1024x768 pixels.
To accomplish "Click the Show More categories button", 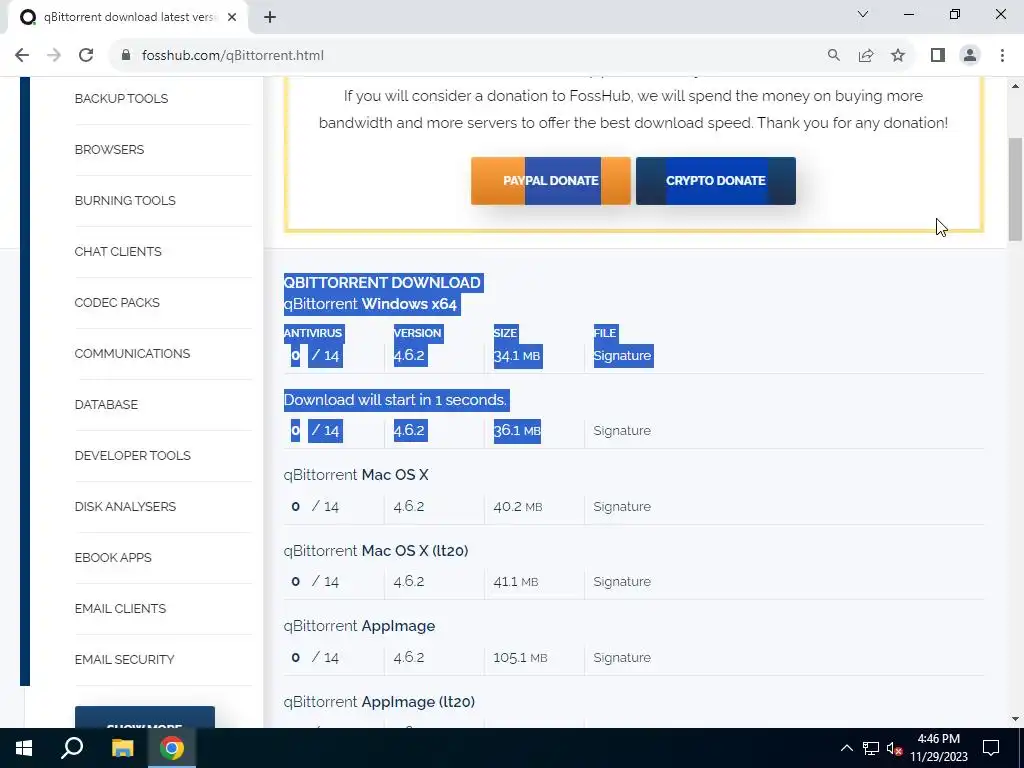I will [144, 718].
